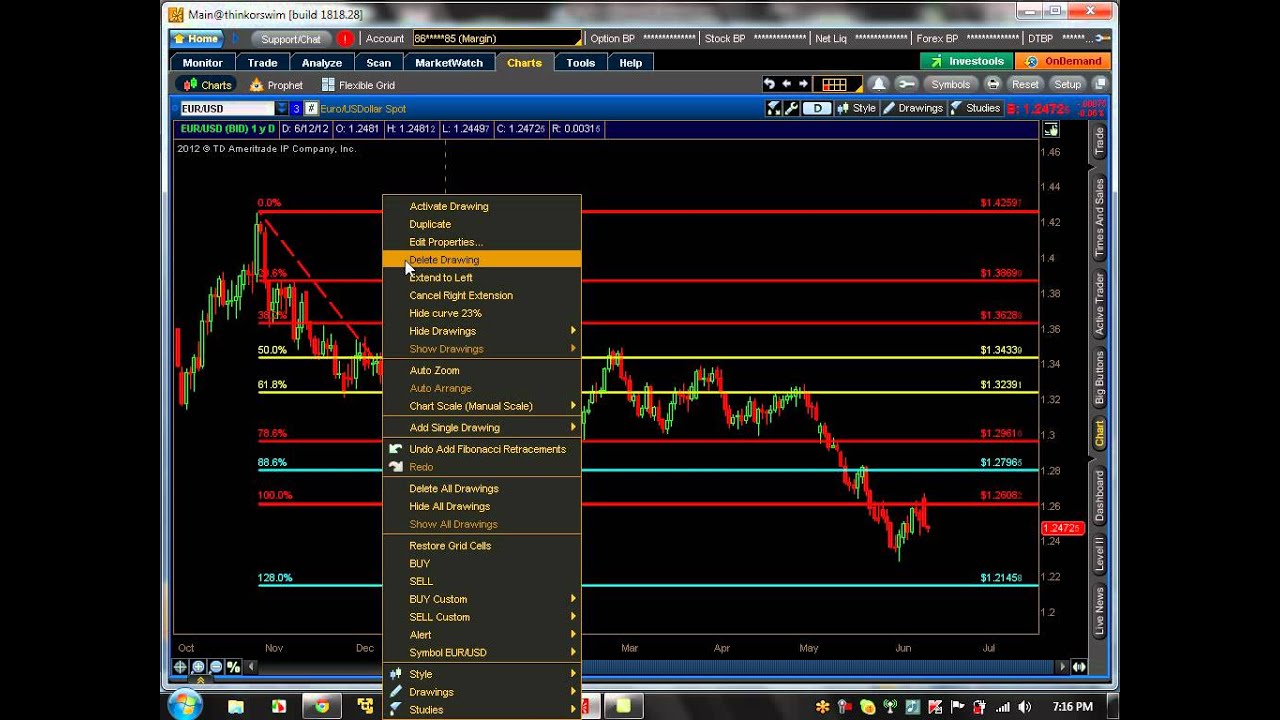The width and height of the screenshot is (1280, 720).
Task: Click Windows Start button
Action: [x=186, y=706]
